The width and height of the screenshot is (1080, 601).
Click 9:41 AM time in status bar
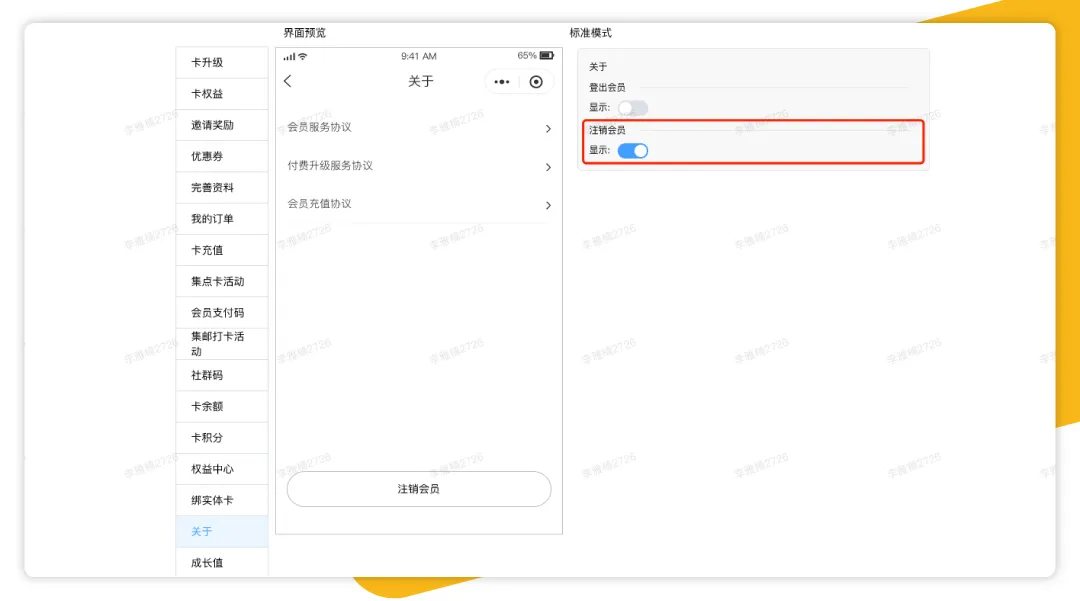pyautogui.click(x=419, y=56)
